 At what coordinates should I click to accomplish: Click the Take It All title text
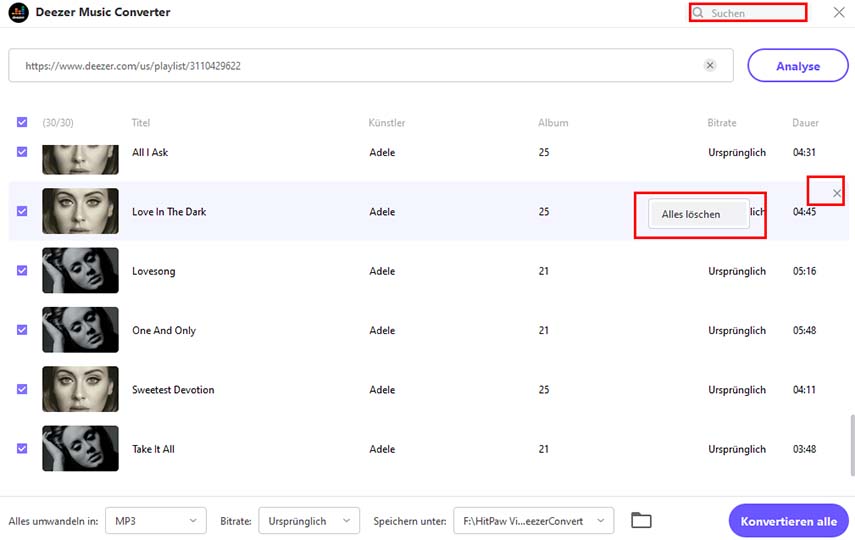[153, 449]
